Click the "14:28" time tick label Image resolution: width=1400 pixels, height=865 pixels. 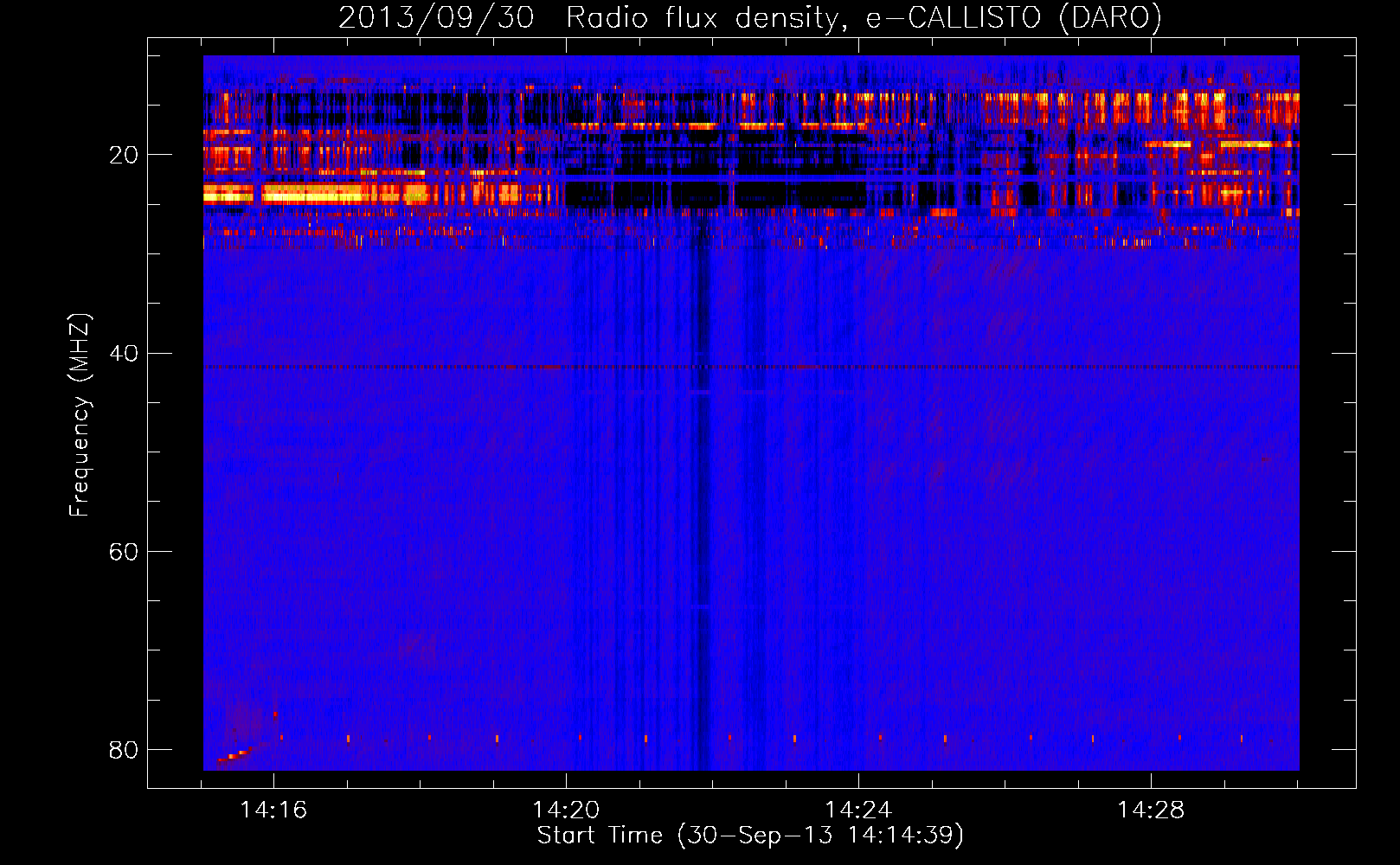click(x=1151, y=810)
